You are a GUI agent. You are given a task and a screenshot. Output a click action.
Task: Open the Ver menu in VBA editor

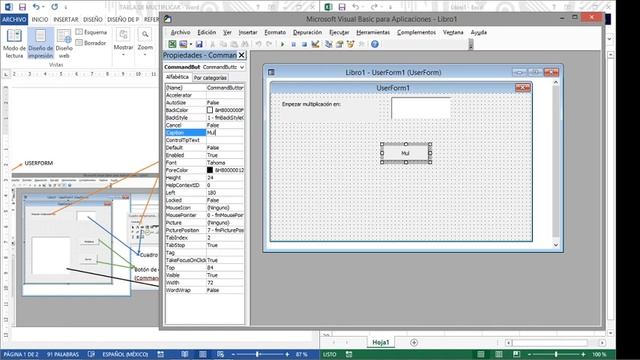point(227,32)
